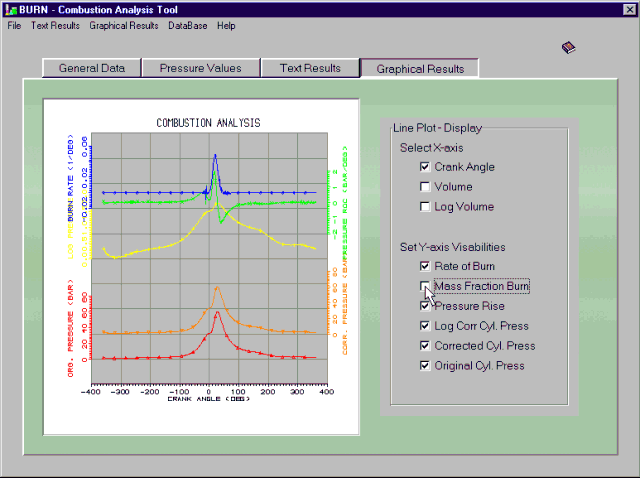The width and height of the screenshot is (640, 478).
Task: Open the Graphical Results menu
Action: pos(124,26)
